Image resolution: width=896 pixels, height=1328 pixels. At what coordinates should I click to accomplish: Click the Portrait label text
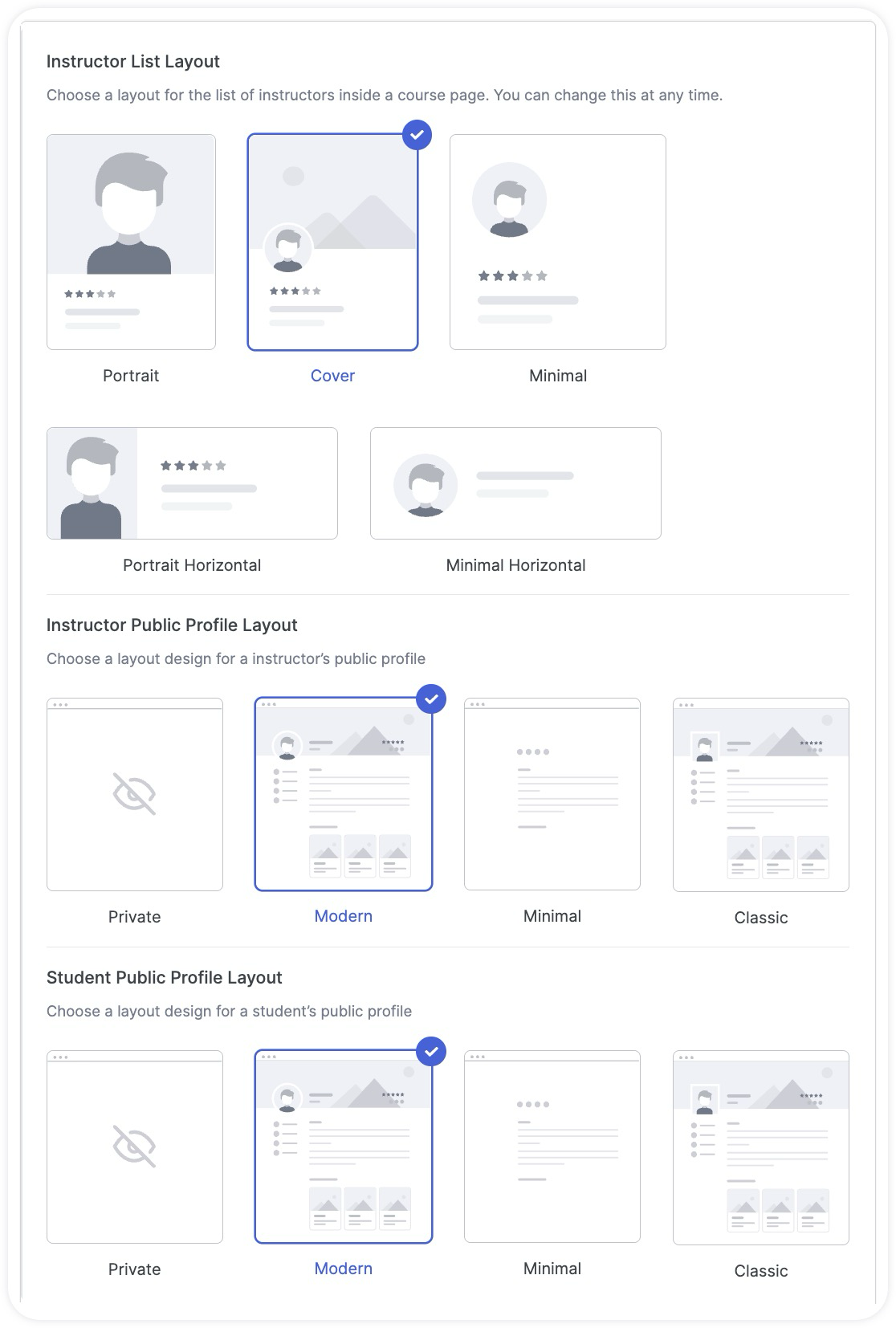[131, 376]
